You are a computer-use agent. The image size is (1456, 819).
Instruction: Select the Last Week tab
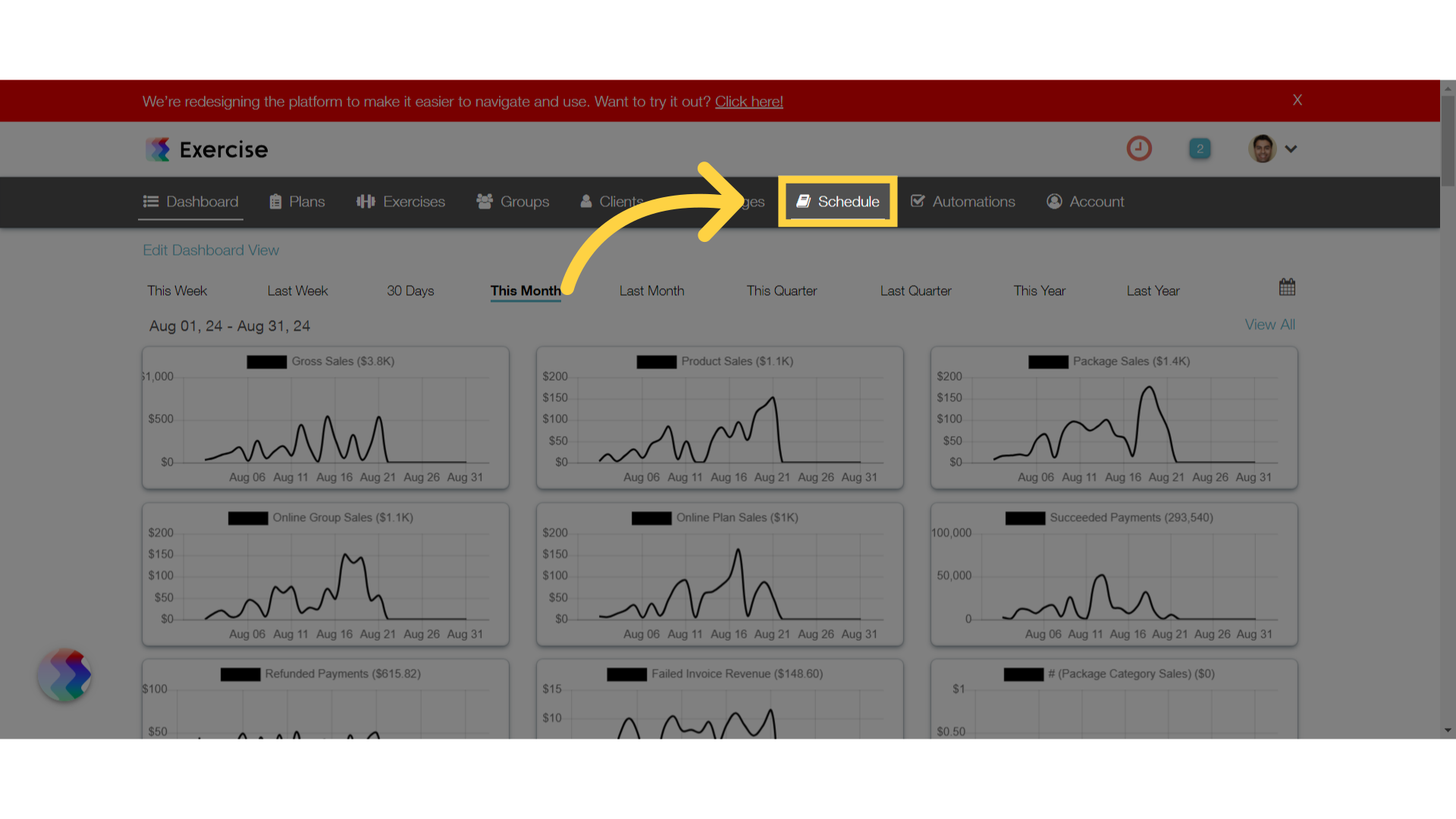tap(297, 290)
